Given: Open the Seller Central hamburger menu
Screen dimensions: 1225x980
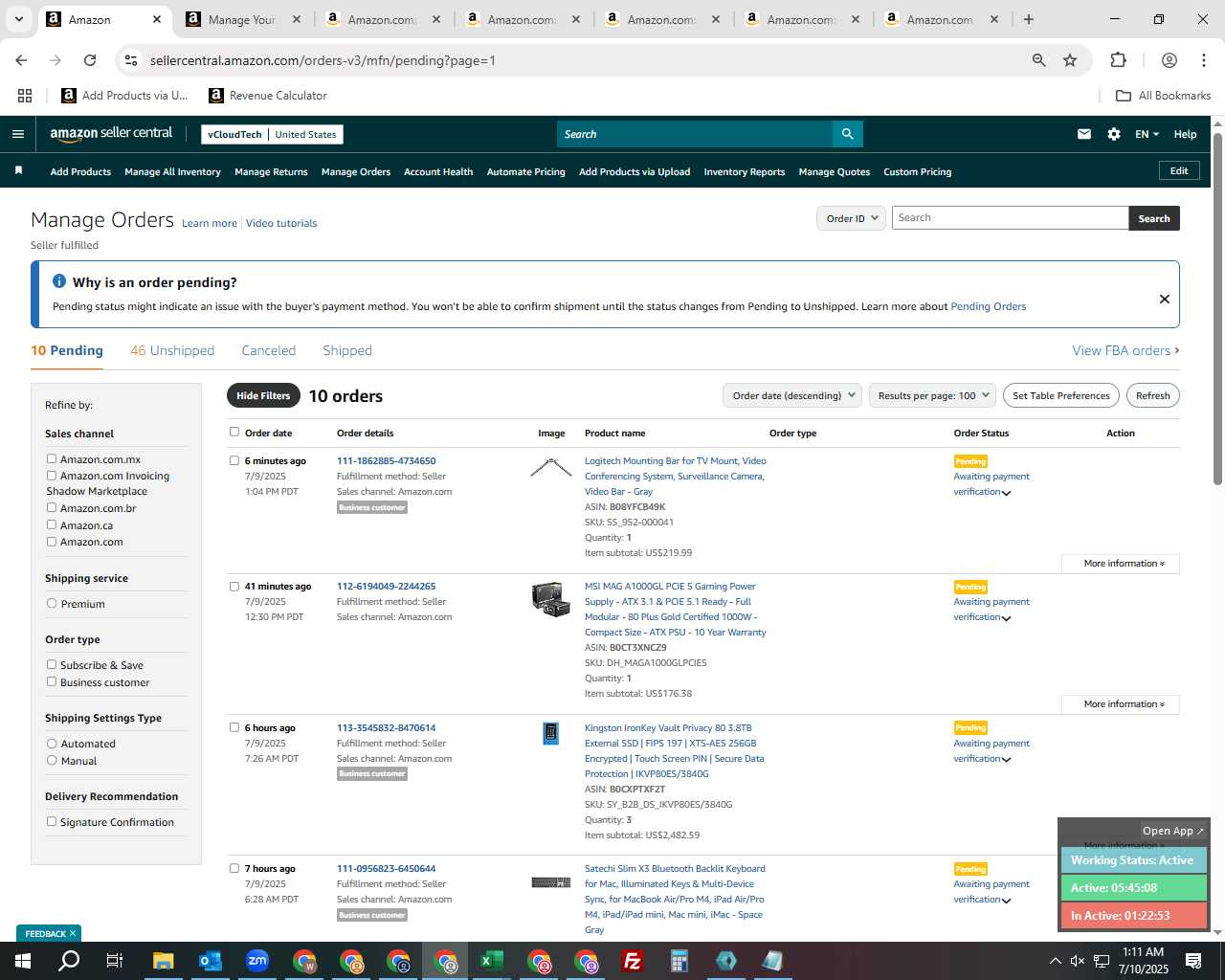Looking at the screenshot, I should coord(17,134).
